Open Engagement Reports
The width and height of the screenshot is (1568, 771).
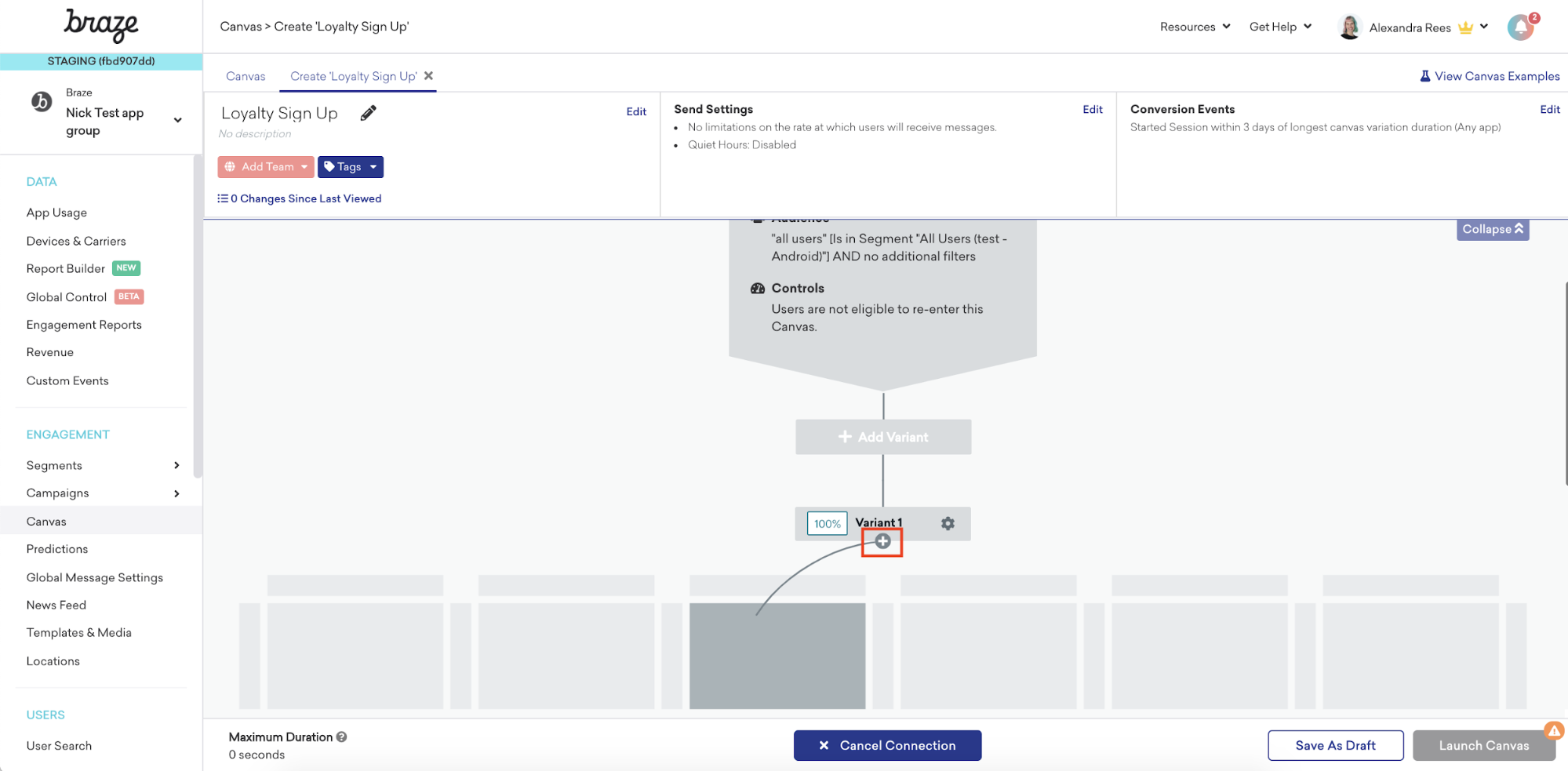[84, 325]
